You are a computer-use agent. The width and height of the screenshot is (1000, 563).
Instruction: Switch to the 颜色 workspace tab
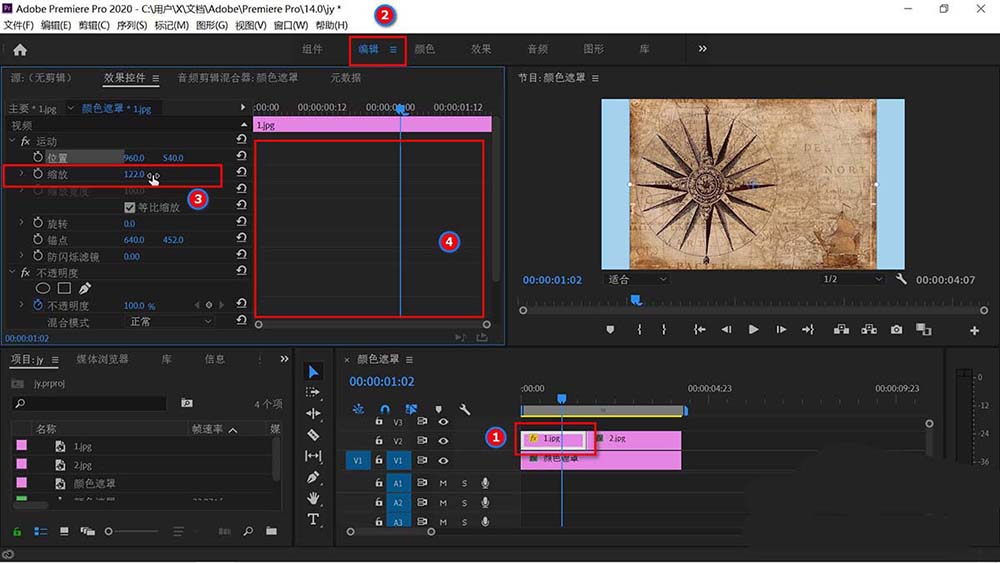[x=424, y=49]
